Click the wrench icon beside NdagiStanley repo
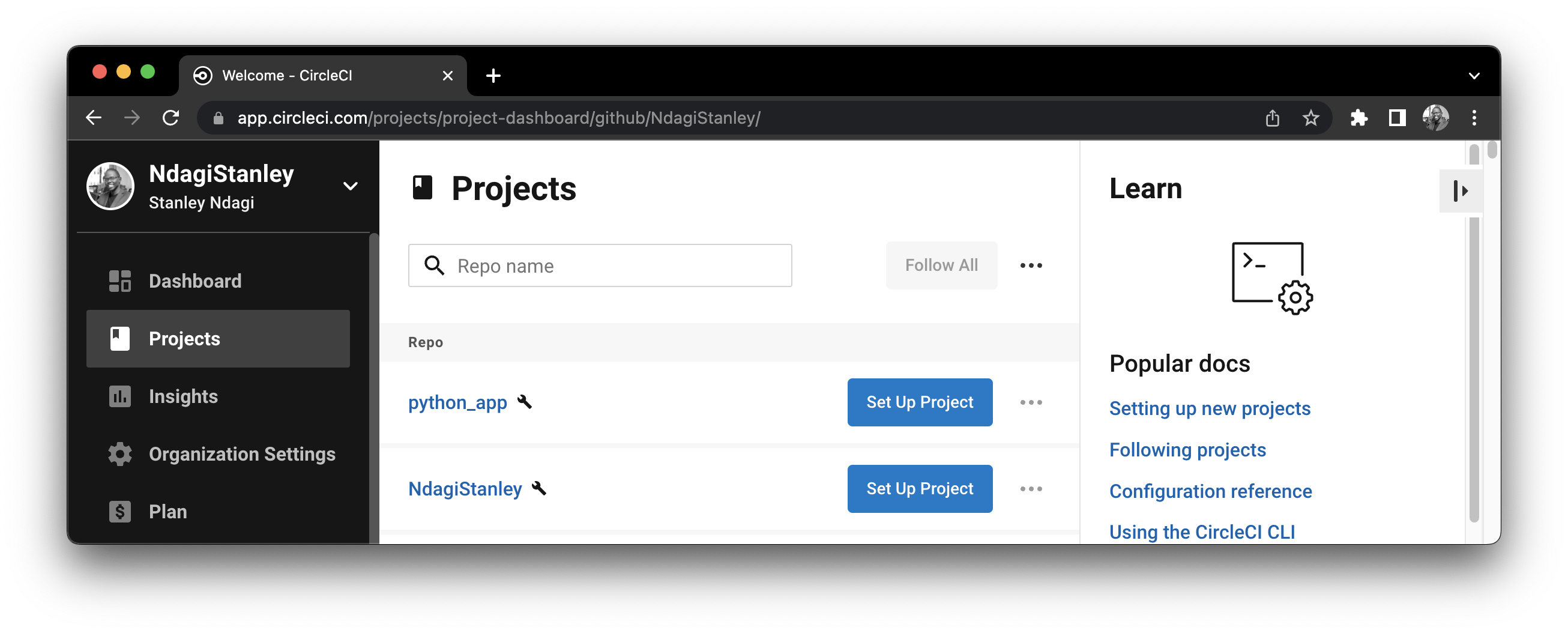Screen dimensions: 1568x633 [539, 488]
